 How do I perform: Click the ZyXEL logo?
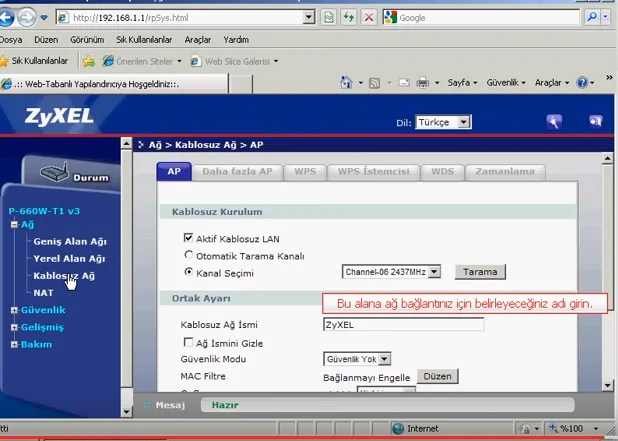point(59,117)
